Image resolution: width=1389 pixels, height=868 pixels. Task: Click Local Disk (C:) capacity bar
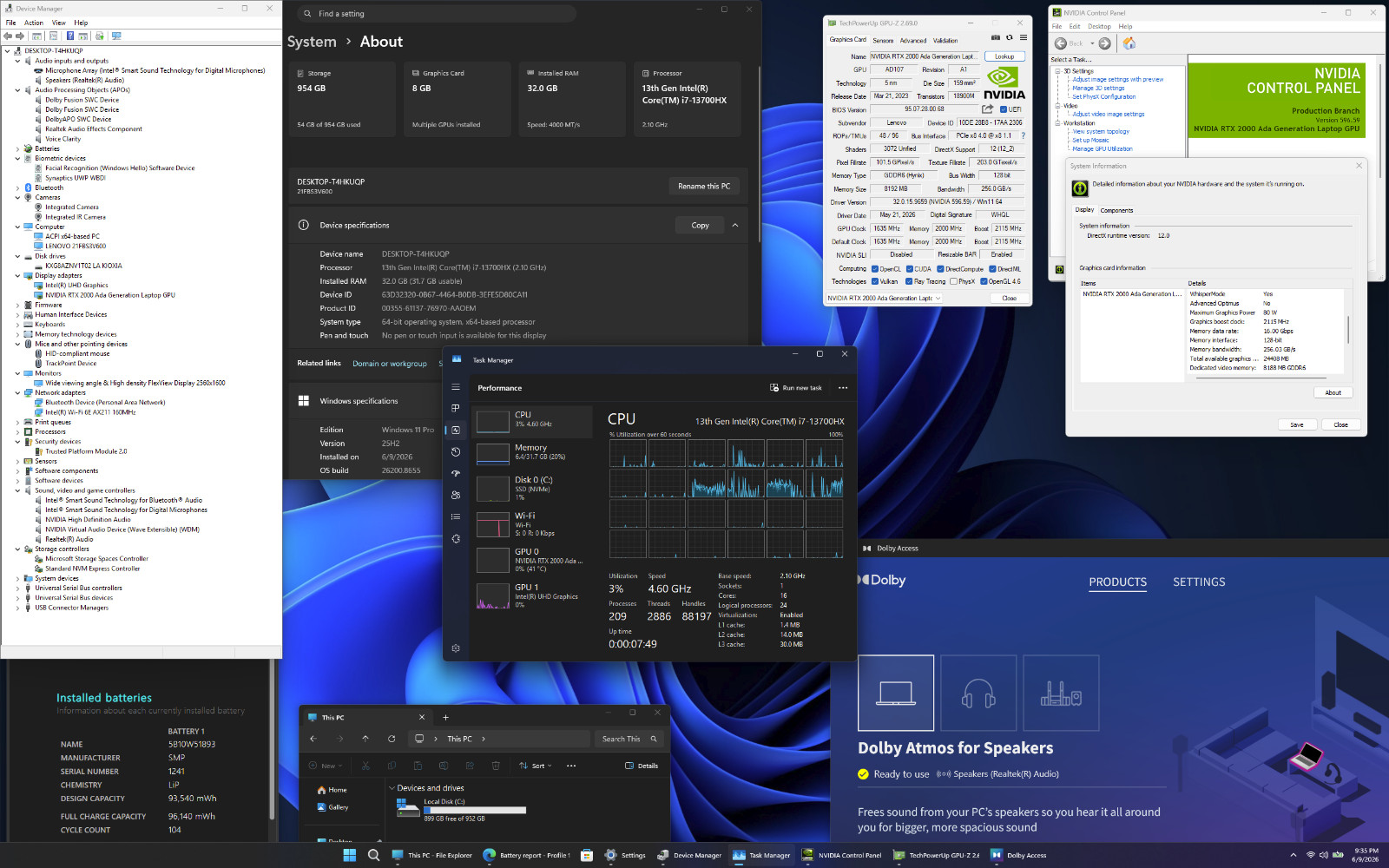coord(475,810)
